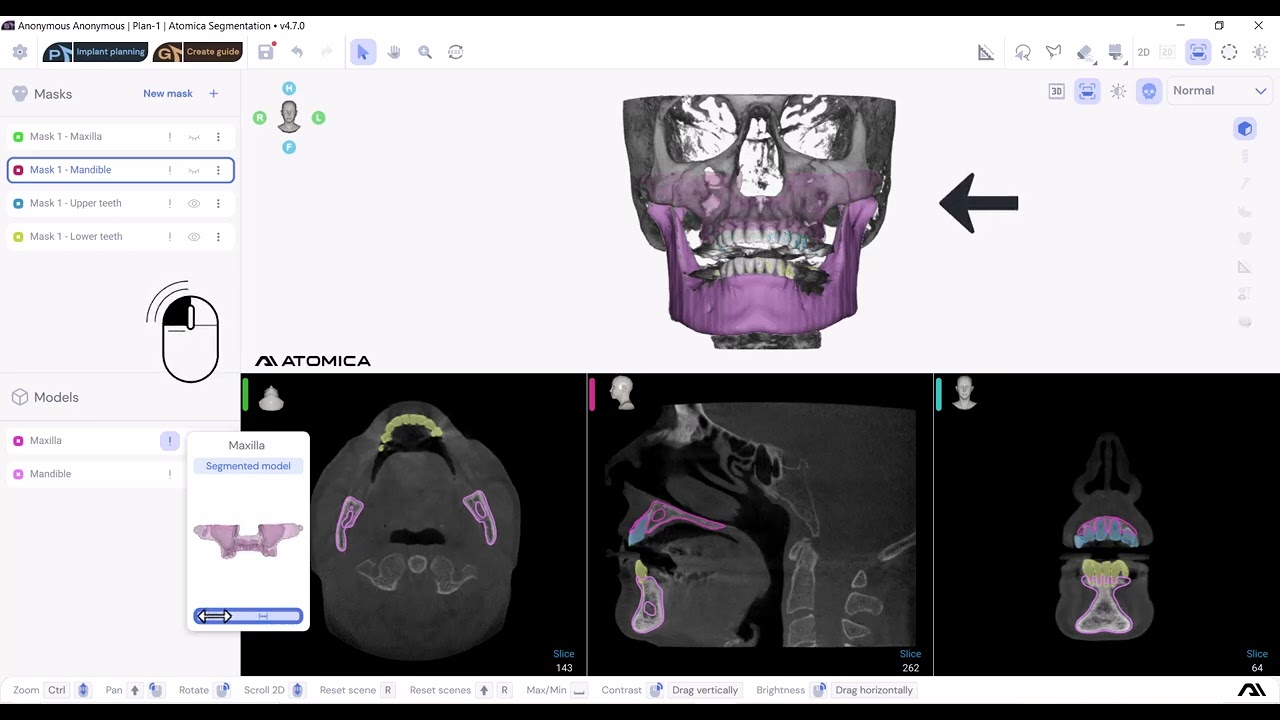1280x720 pixels.
Task: Select the lasso selection tool
Action: pos(1023,52)
